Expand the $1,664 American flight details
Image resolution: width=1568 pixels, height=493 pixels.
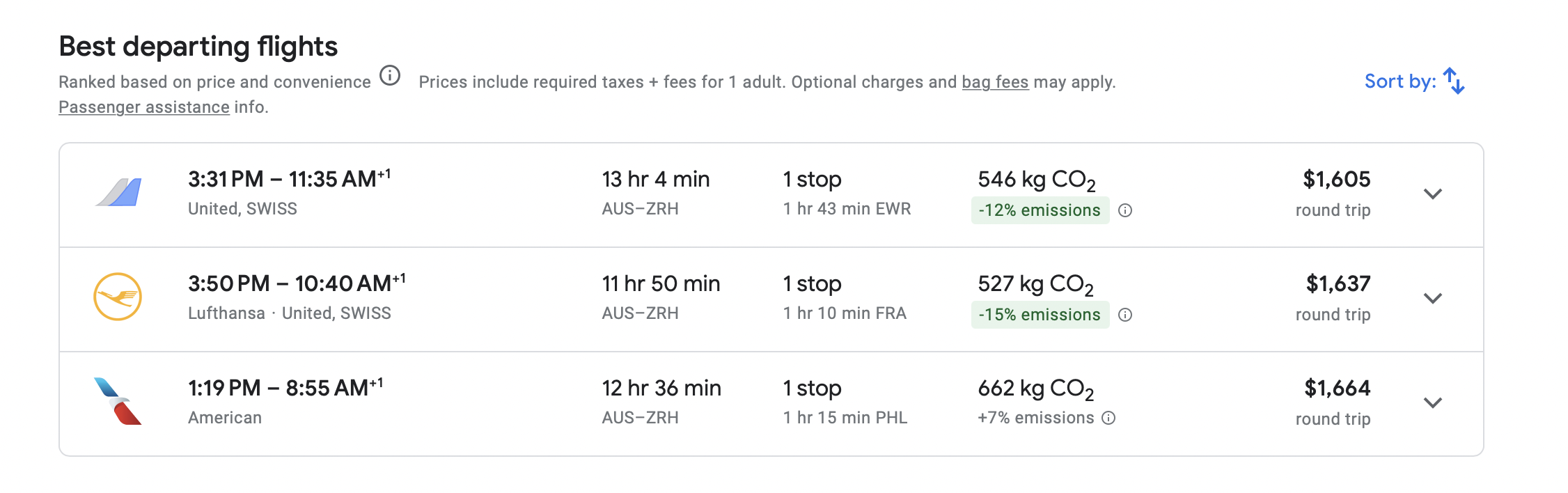point(1433,402)
